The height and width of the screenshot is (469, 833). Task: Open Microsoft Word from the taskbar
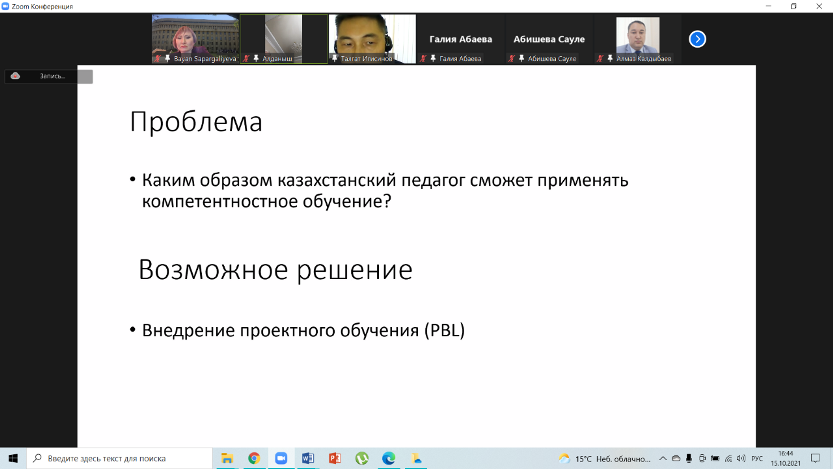pyautogui.click(x=308, y=458)
